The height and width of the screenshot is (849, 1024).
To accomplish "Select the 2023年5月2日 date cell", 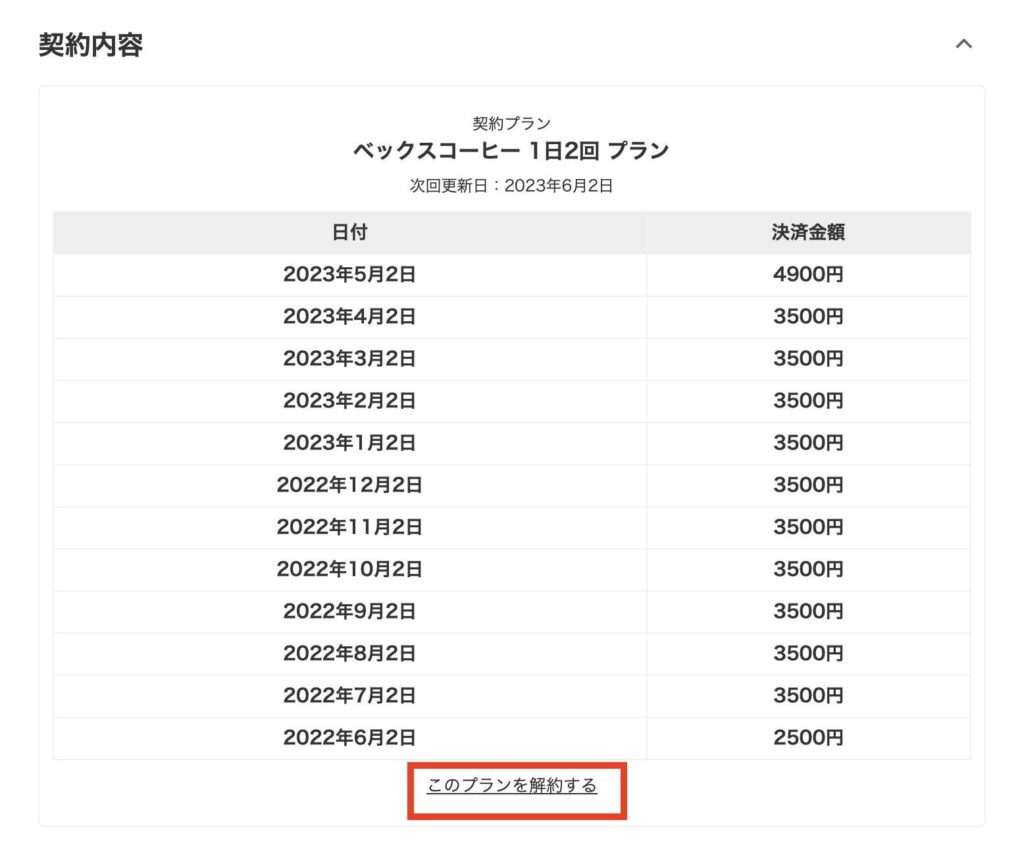I will click(x=350, y=274).
